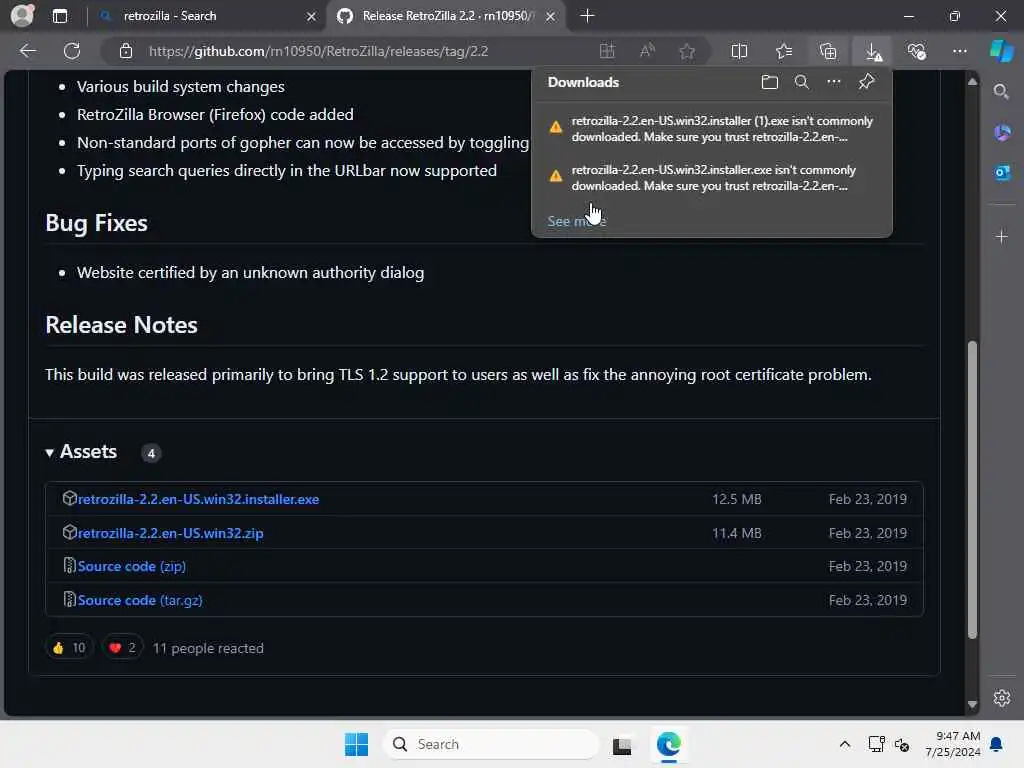The image size is (1024, 768).
Task: Open the network tray icon
Action: (876, 744)
